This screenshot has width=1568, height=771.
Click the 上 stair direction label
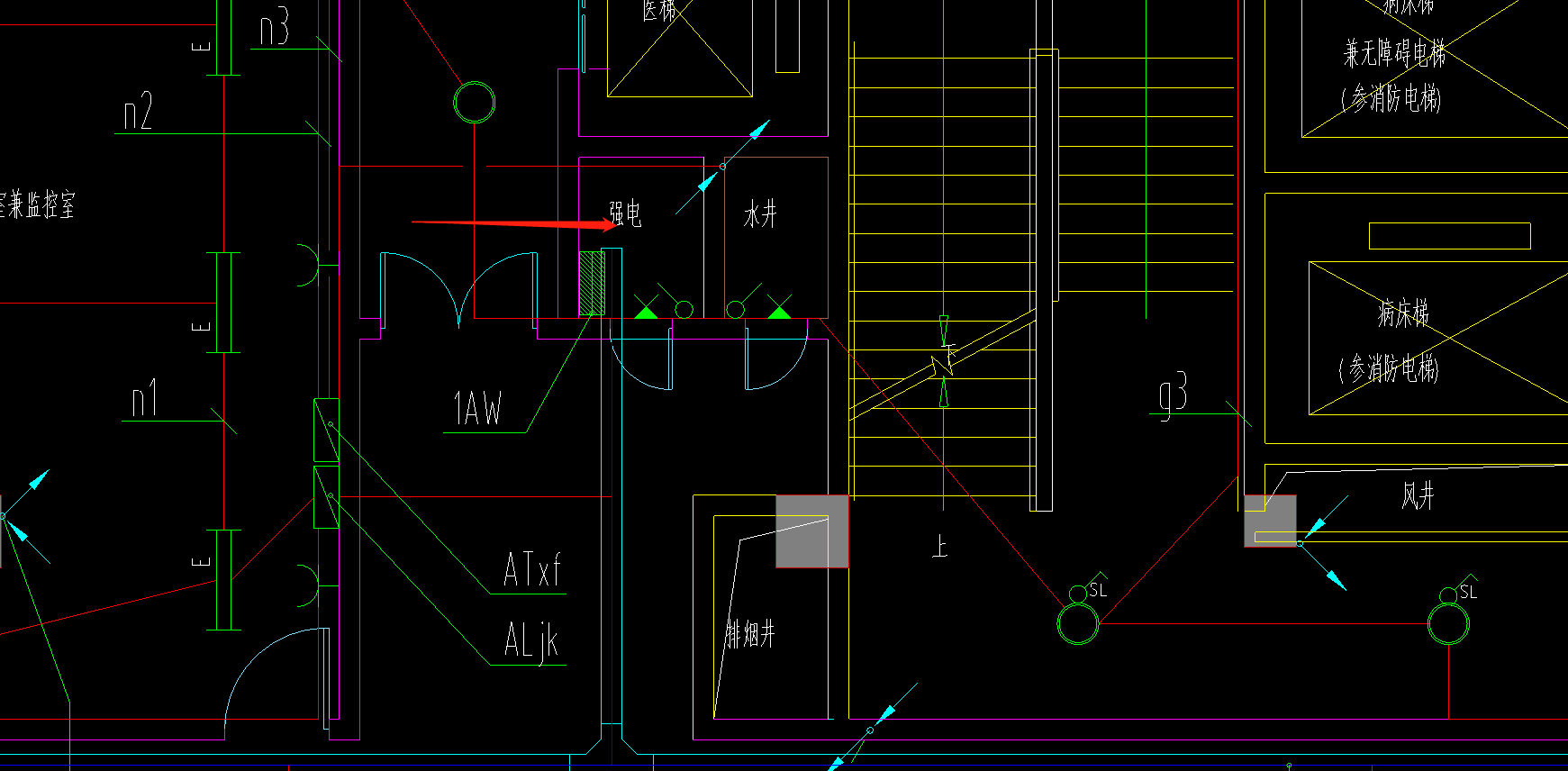click(940, 545)
